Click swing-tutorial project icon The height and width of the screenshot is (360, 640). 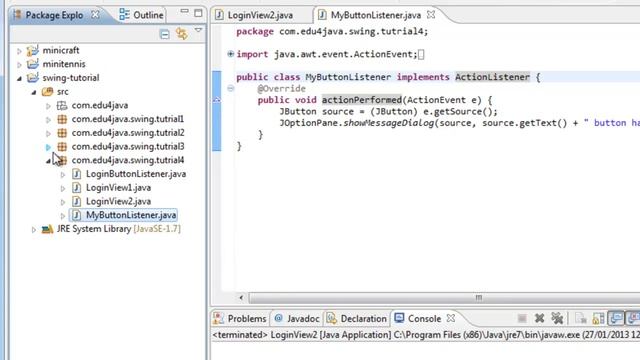(x=33, y=78)
